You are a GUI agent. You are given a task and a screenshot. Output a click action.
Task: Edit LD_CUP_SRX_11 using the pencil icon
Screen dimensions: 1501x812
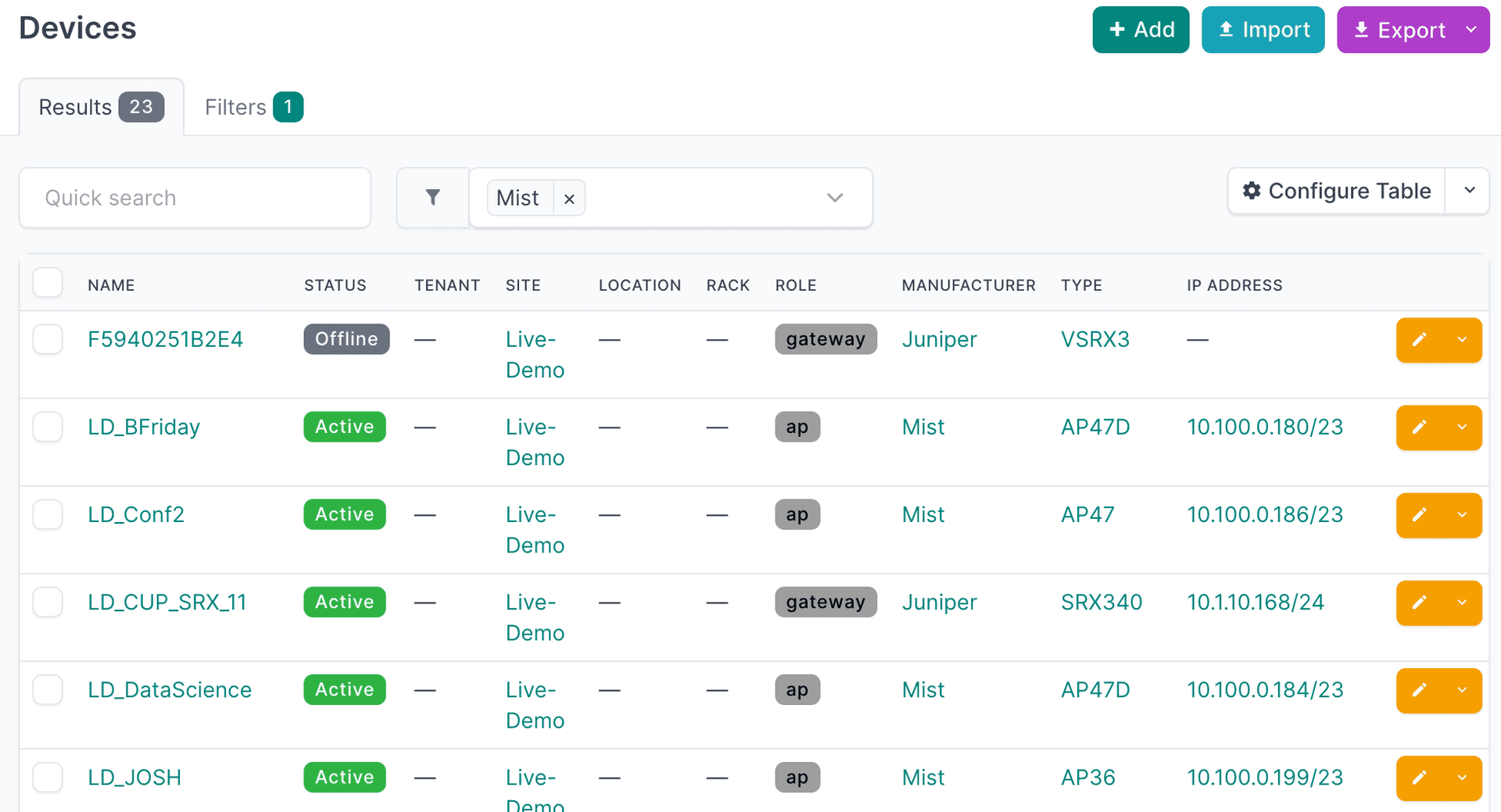[1419, 603]
